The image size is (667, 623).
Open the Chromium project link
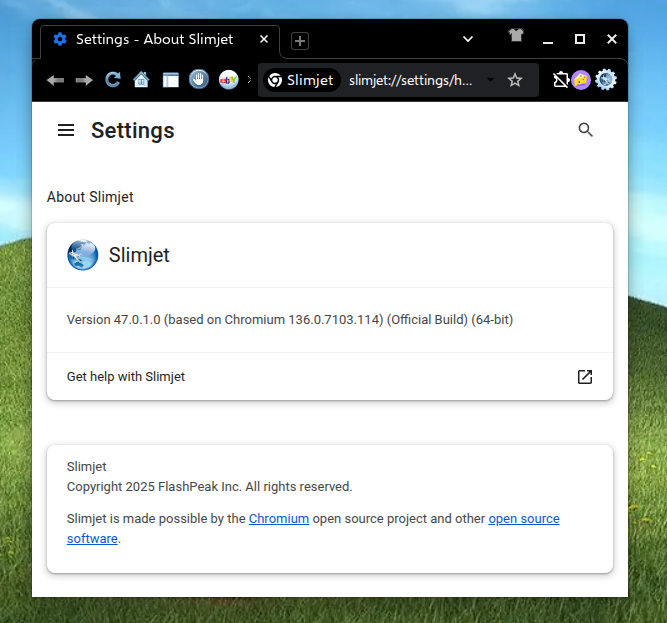point(278,519)
